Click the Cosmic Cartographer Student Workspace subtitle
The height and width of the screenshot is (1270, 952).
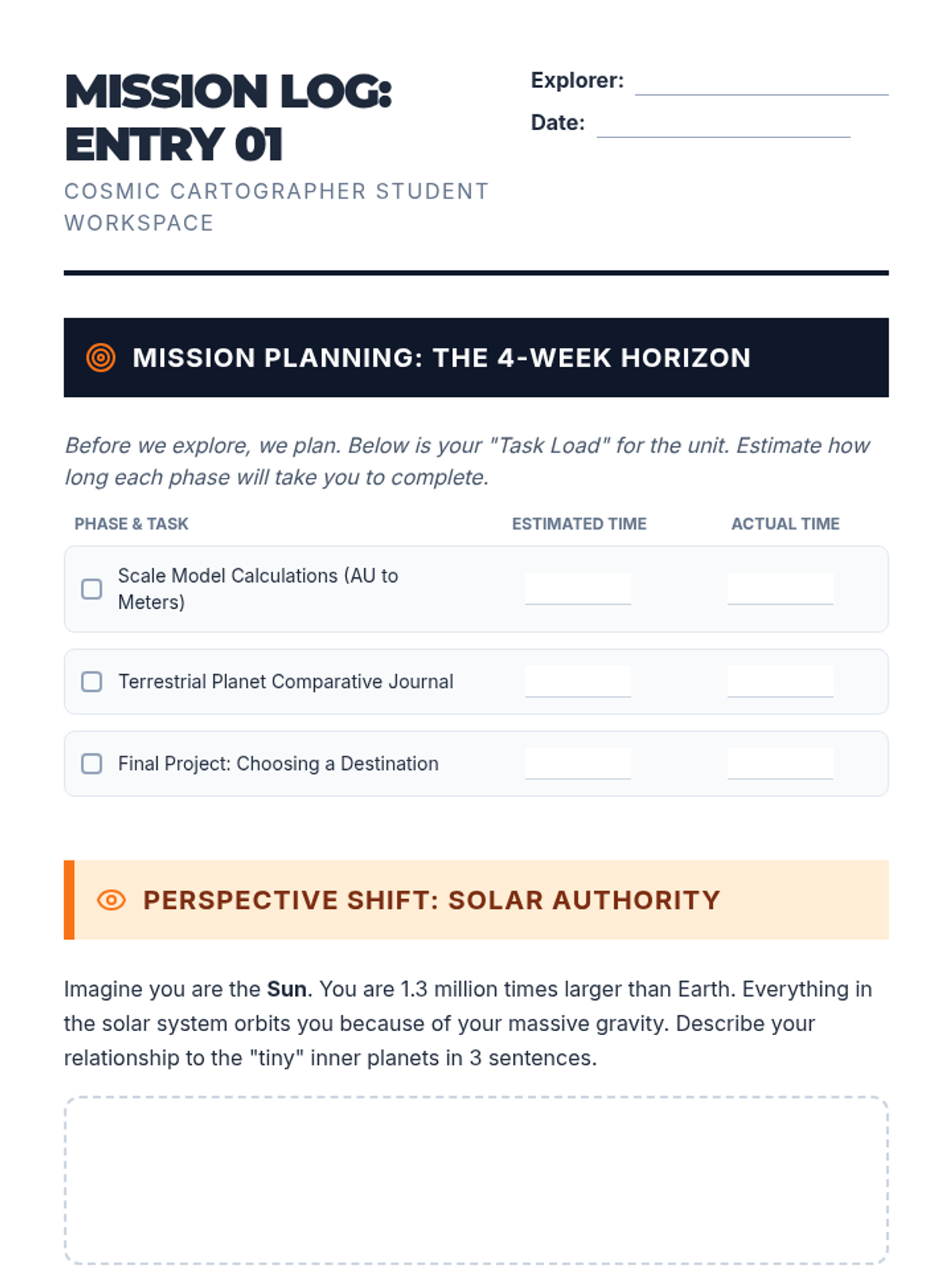[276, 207]
